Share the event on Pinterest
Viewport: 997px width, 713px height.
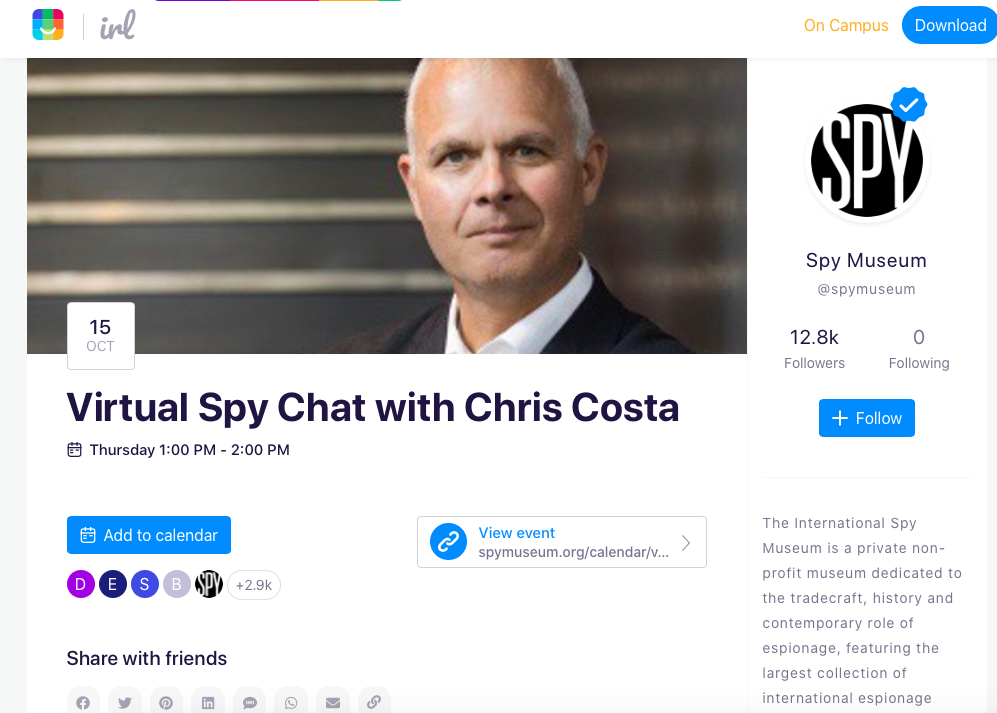(x=166, y=702)
